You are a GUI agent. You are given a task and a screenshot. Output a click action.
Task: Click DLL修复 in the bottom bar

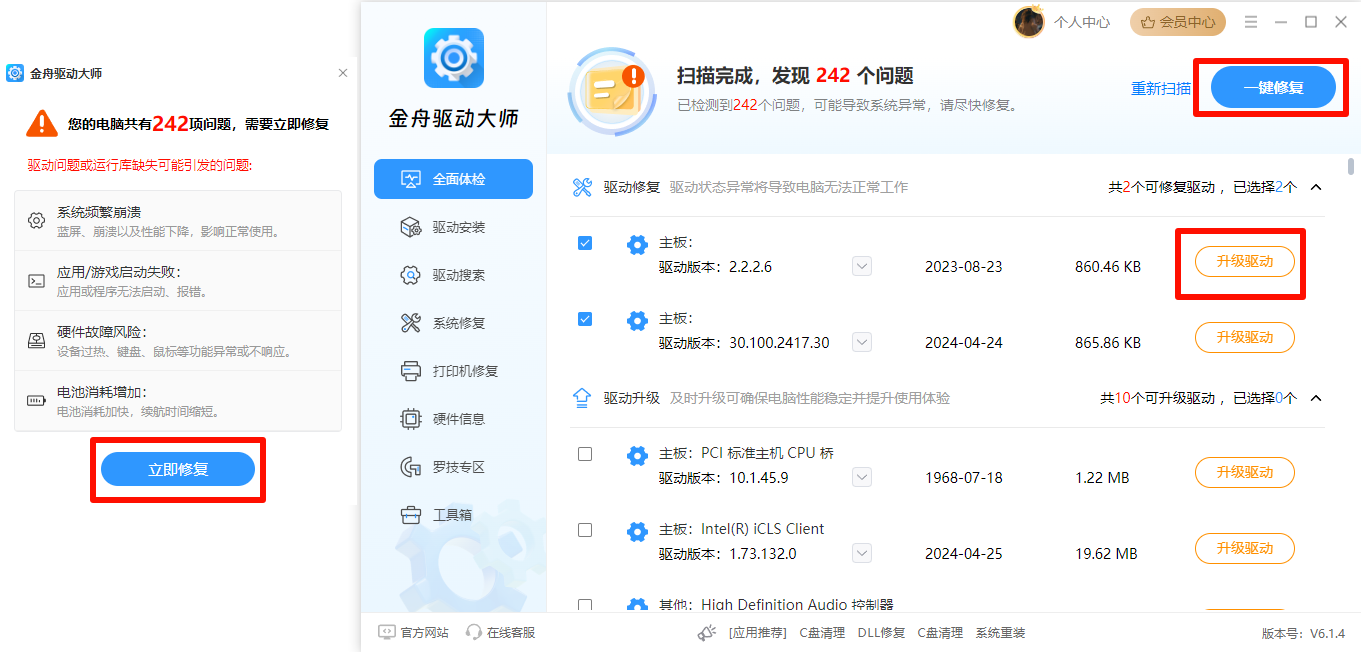click(881, 633)
